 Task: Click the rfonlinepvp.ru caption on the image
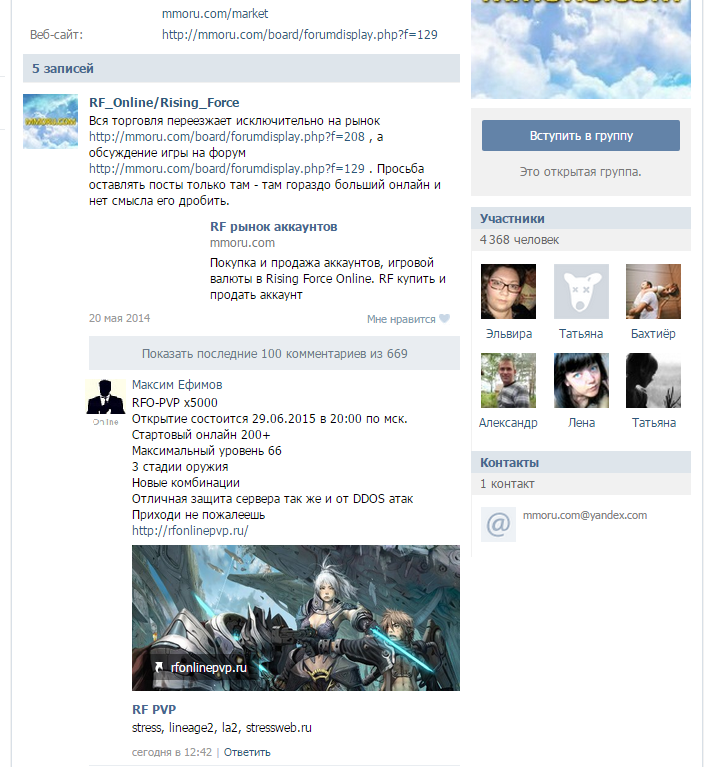(x=208, y=668)
